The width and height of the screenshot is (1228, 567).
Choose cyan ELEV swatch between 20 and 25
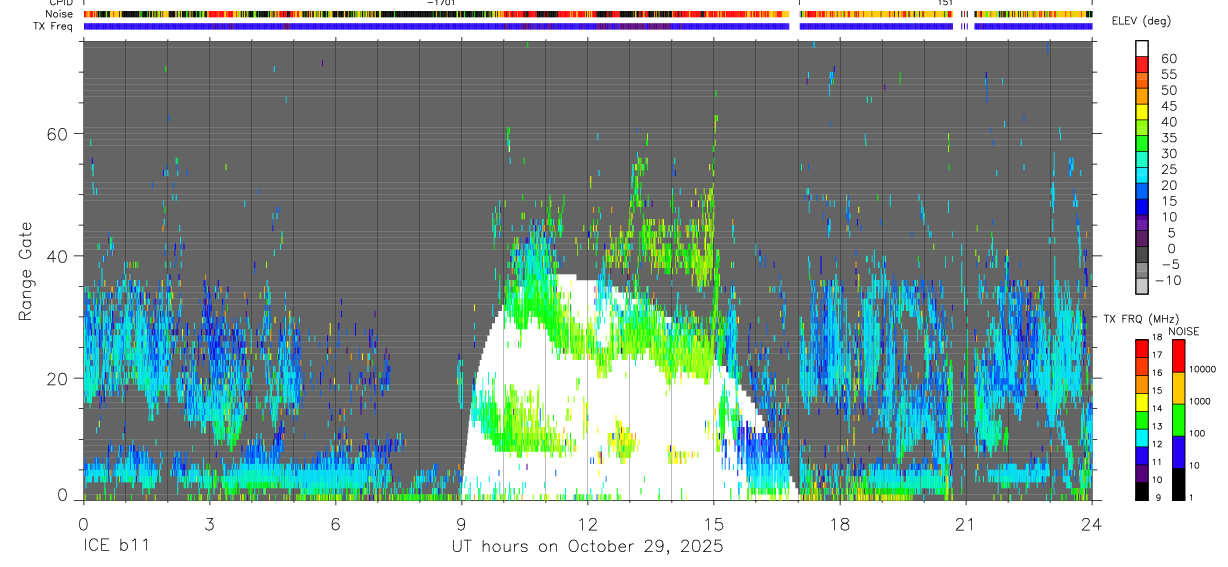[x=1142, y=173]
